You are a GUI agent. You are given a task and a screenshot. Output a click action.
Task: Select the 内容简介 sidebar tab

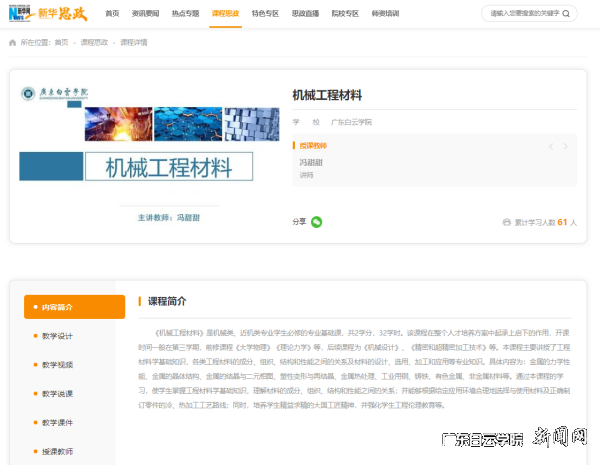74,307
